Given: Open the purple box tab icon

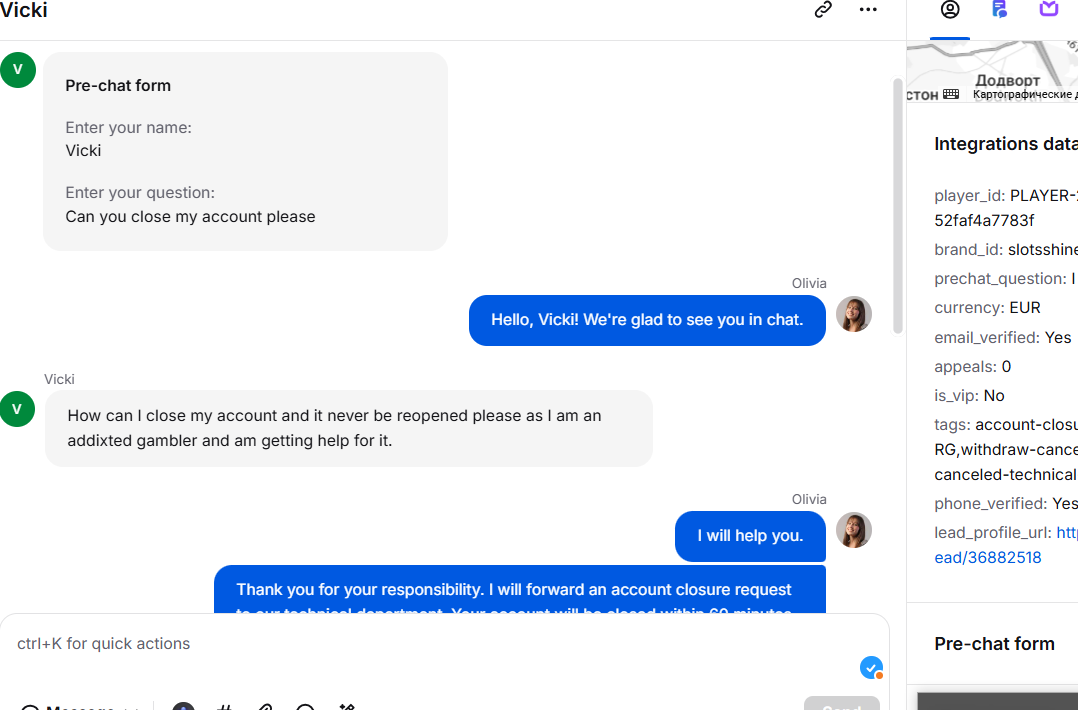Looking at the screenshot, I should (x=1048, y=8).
